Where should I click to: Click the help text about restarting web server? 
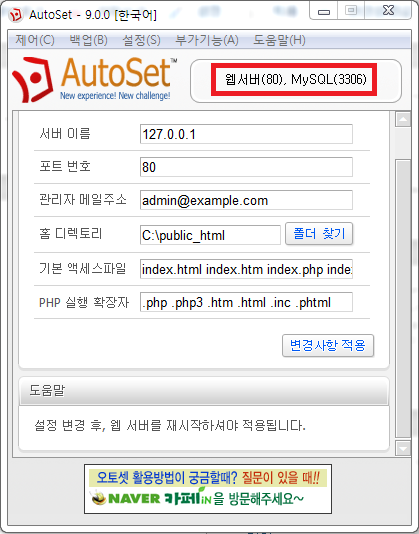170,426
